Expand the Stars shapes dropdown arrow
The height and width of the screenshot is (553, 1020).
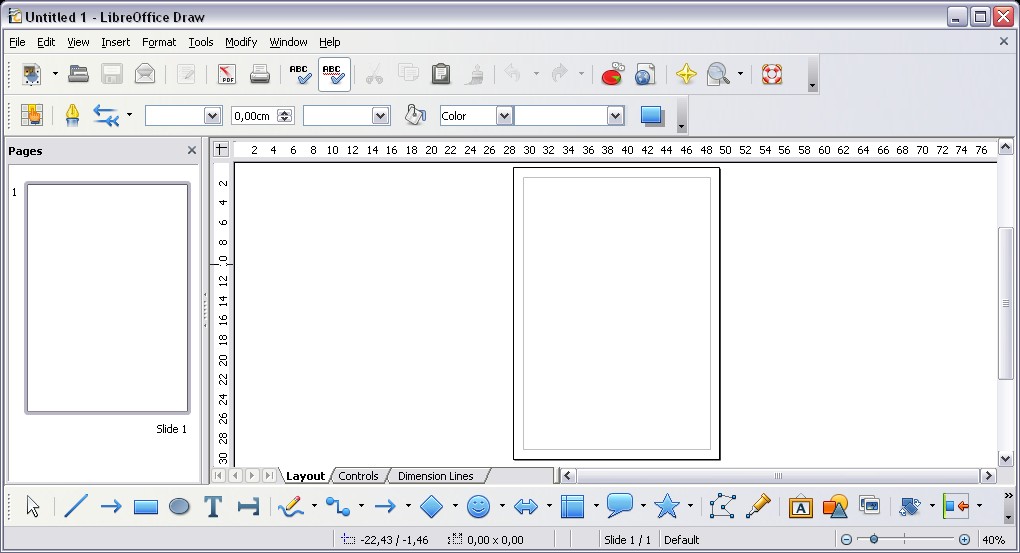pos(690,506)
